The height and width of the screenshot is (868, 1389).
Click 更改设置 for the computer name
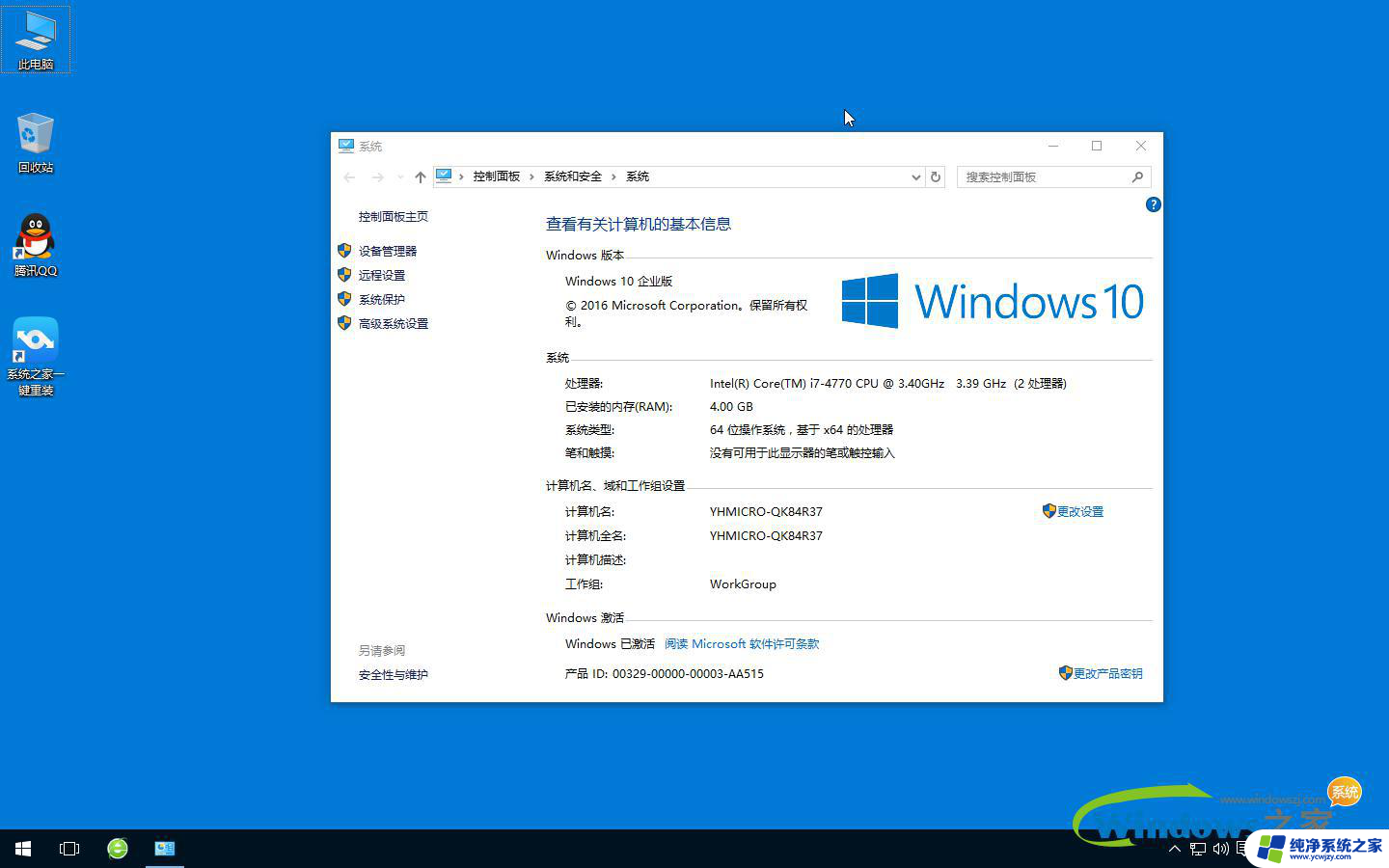pyautogui.click(x=1080, y=511)
